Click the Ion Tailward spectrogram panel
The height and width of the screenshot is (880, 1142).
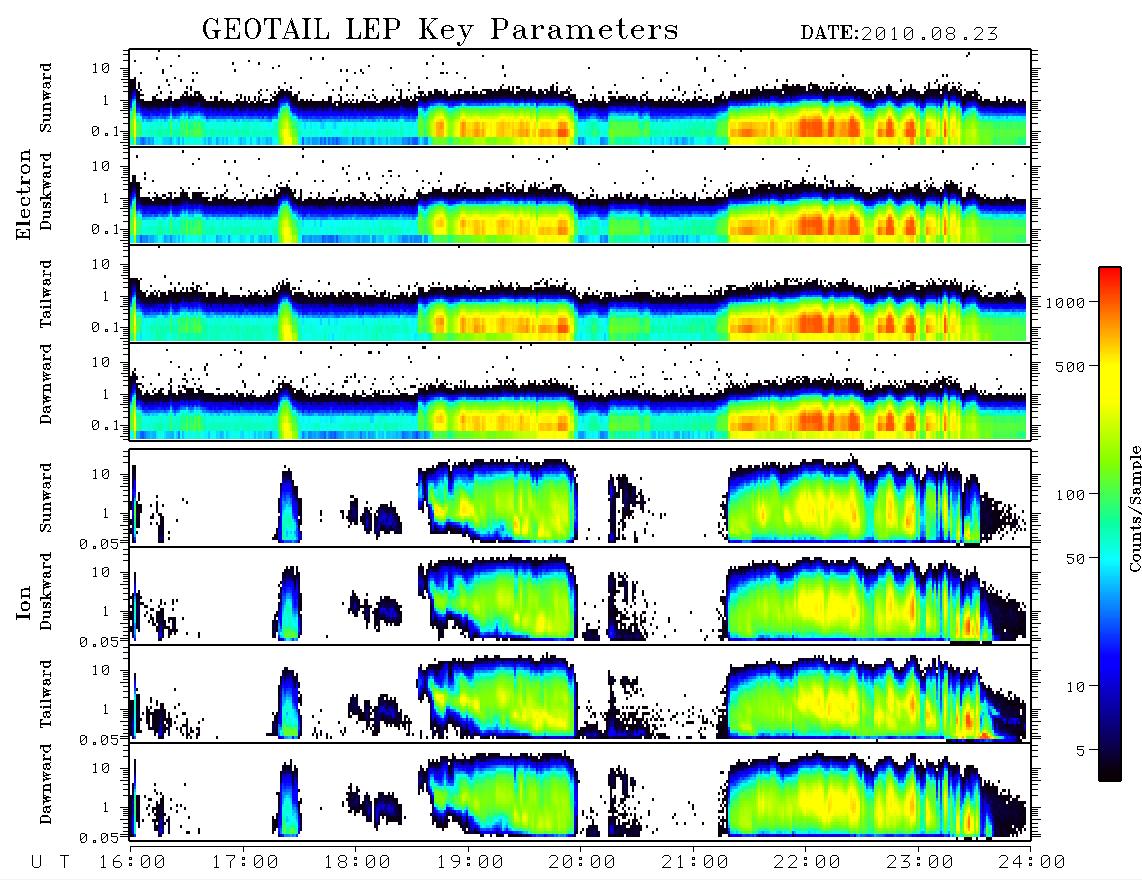(580, 694)
